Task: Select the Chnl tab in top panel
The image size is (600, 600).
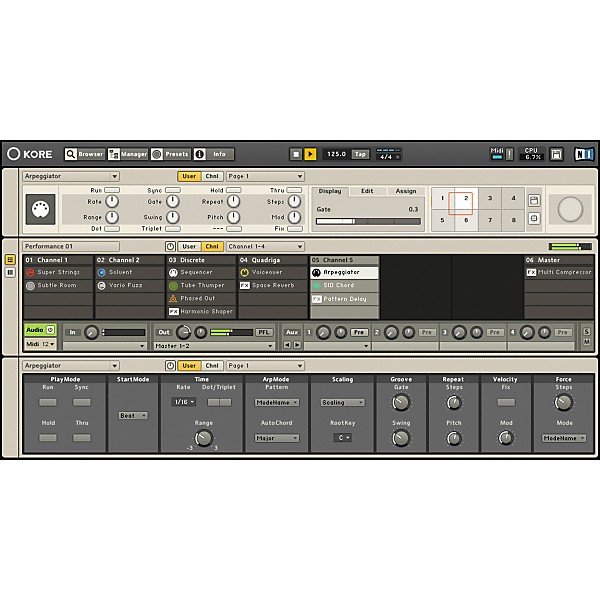Action: point(212,176)
